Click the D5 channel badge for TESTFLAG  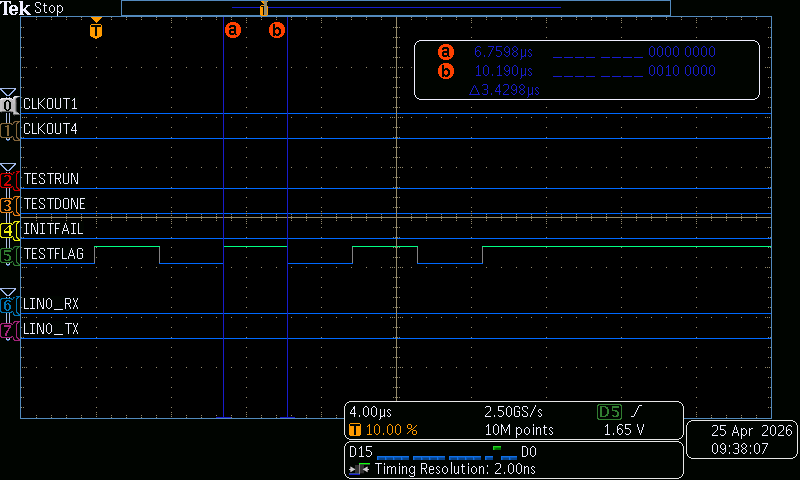click(x=8, y=256)
